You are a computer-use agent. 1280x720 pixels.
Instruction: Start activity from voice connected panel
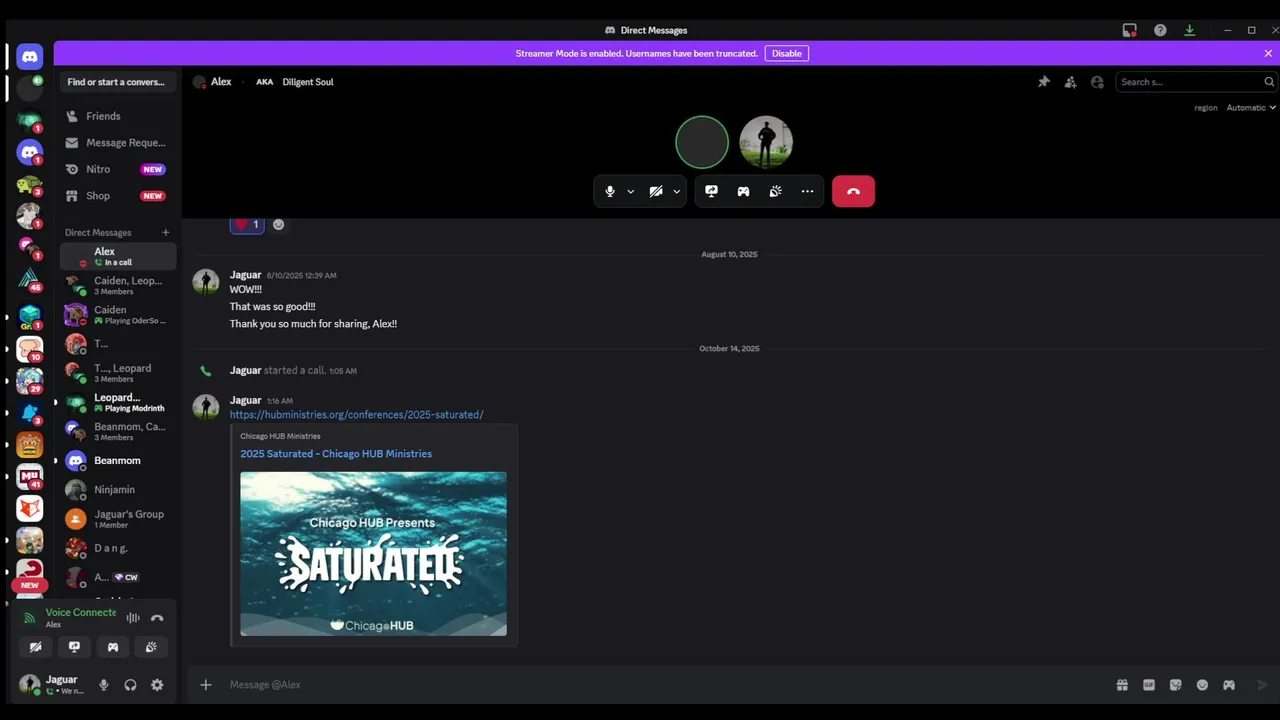click(x=113, y=647)
